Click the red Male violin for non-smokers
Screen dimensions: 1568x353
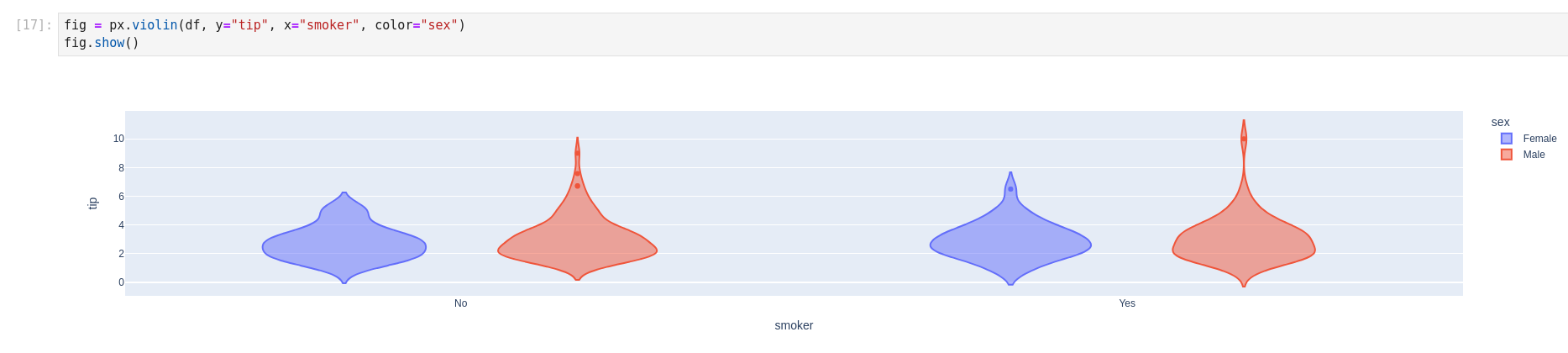(x=577, y=249)
